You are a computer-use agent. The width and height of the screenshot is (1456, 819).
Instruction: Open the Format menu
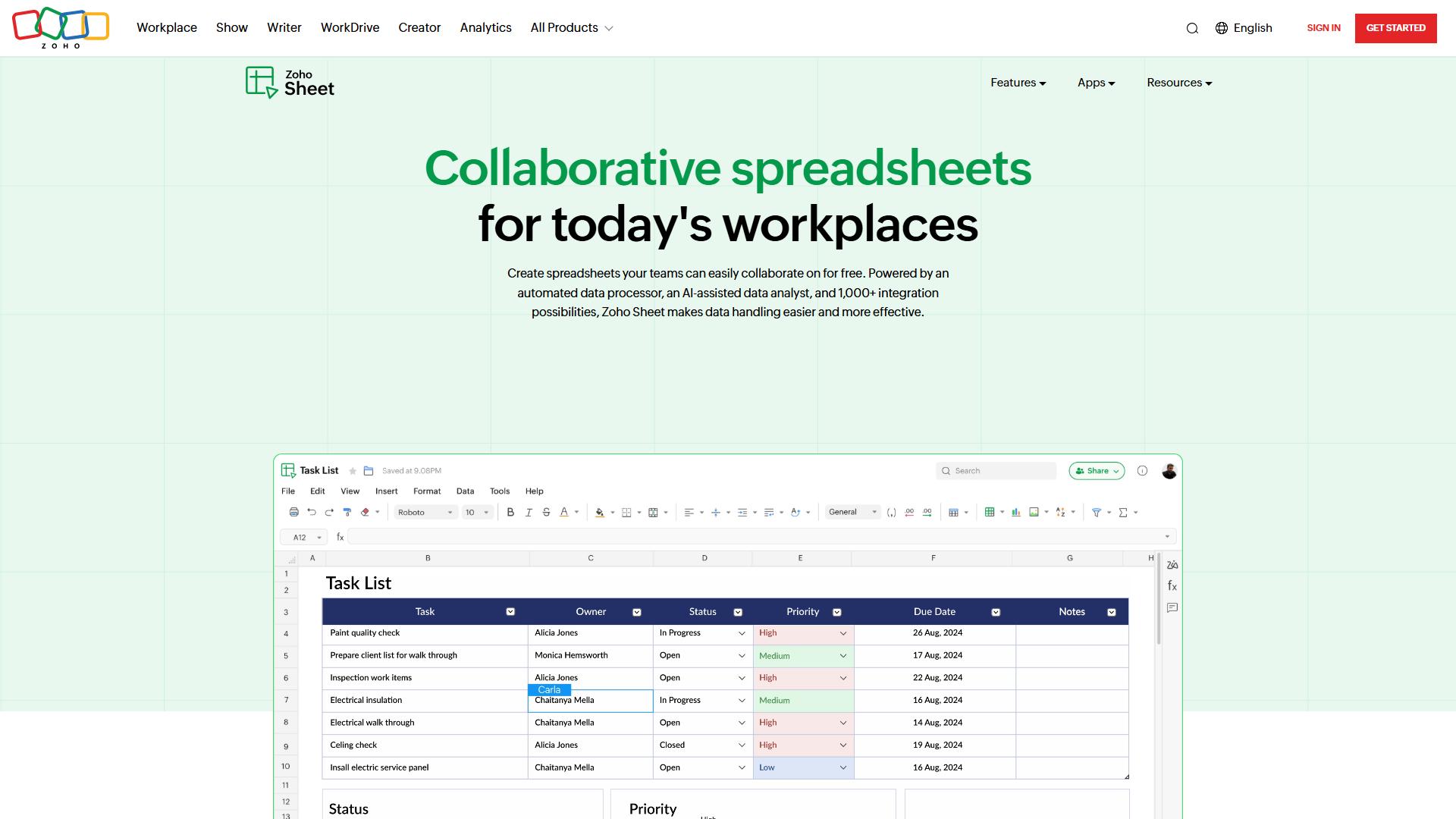pyautogui.click(x=427, y=491)
